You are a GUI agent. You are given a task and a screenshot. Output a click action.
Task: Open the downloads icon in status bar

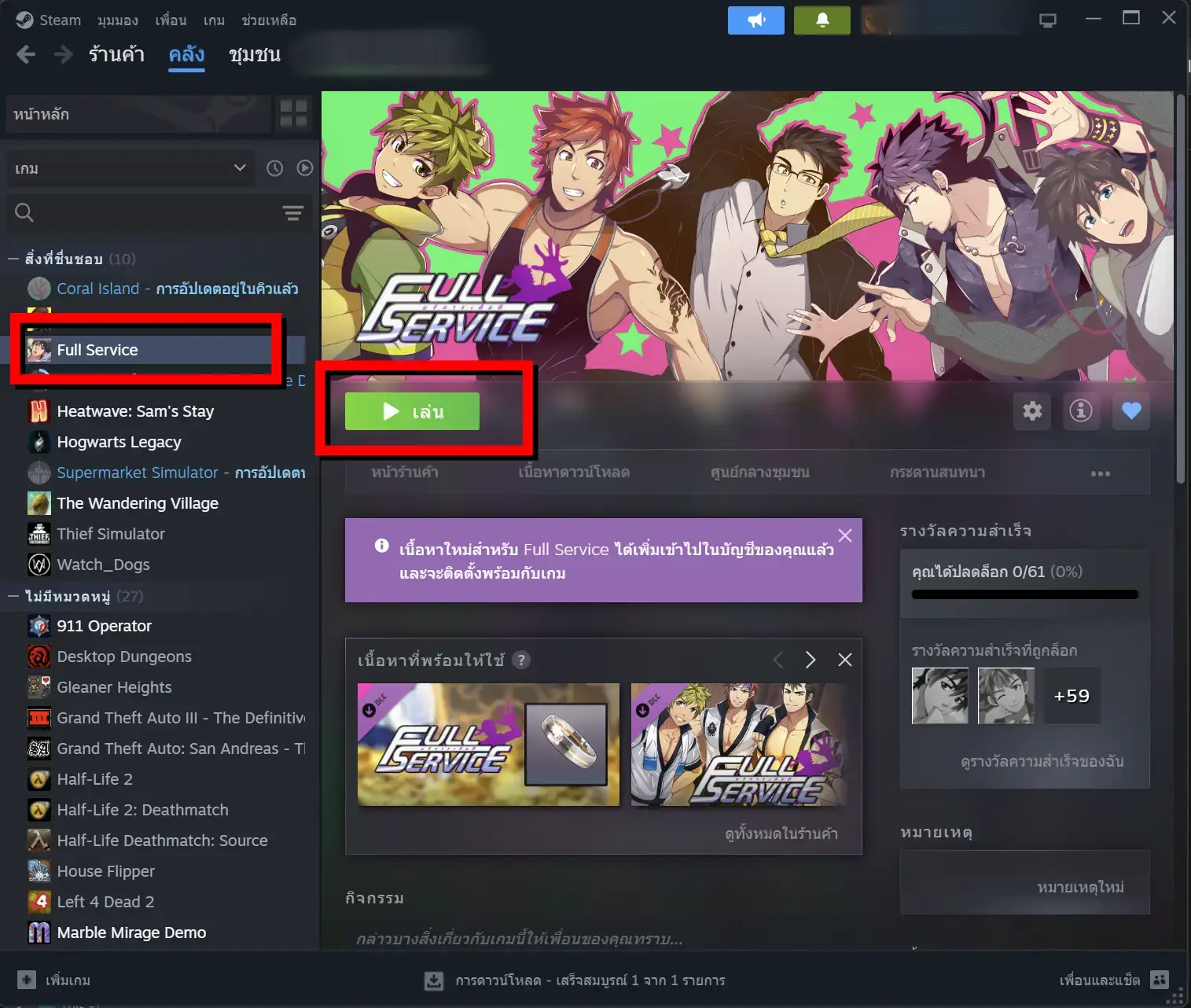[434, 980]
